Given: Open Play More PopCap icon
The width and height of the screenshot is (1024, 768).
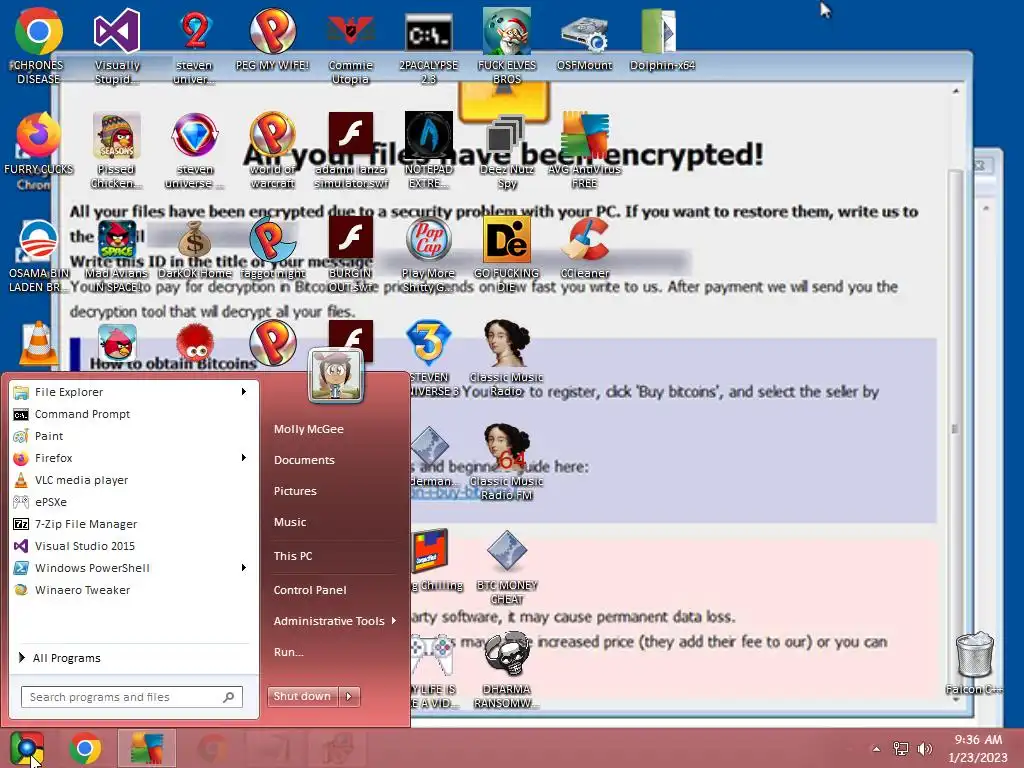Looking at the screenshot, I should tap(428, 255).
